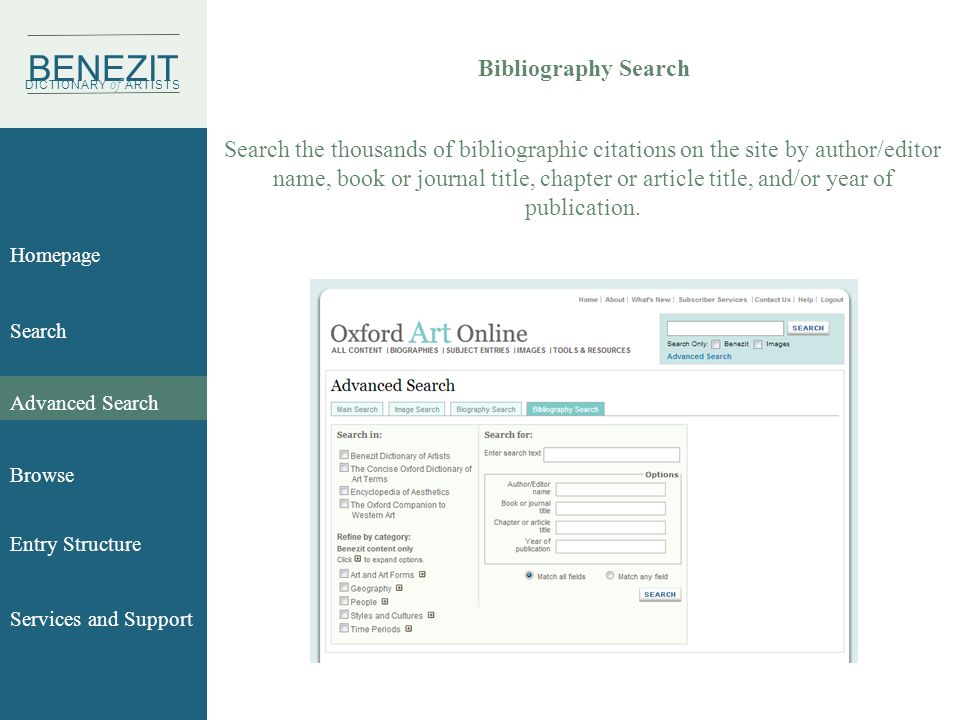Check The Oxford Companion to Western Art
960x720 pixels.
pos(344,504)
